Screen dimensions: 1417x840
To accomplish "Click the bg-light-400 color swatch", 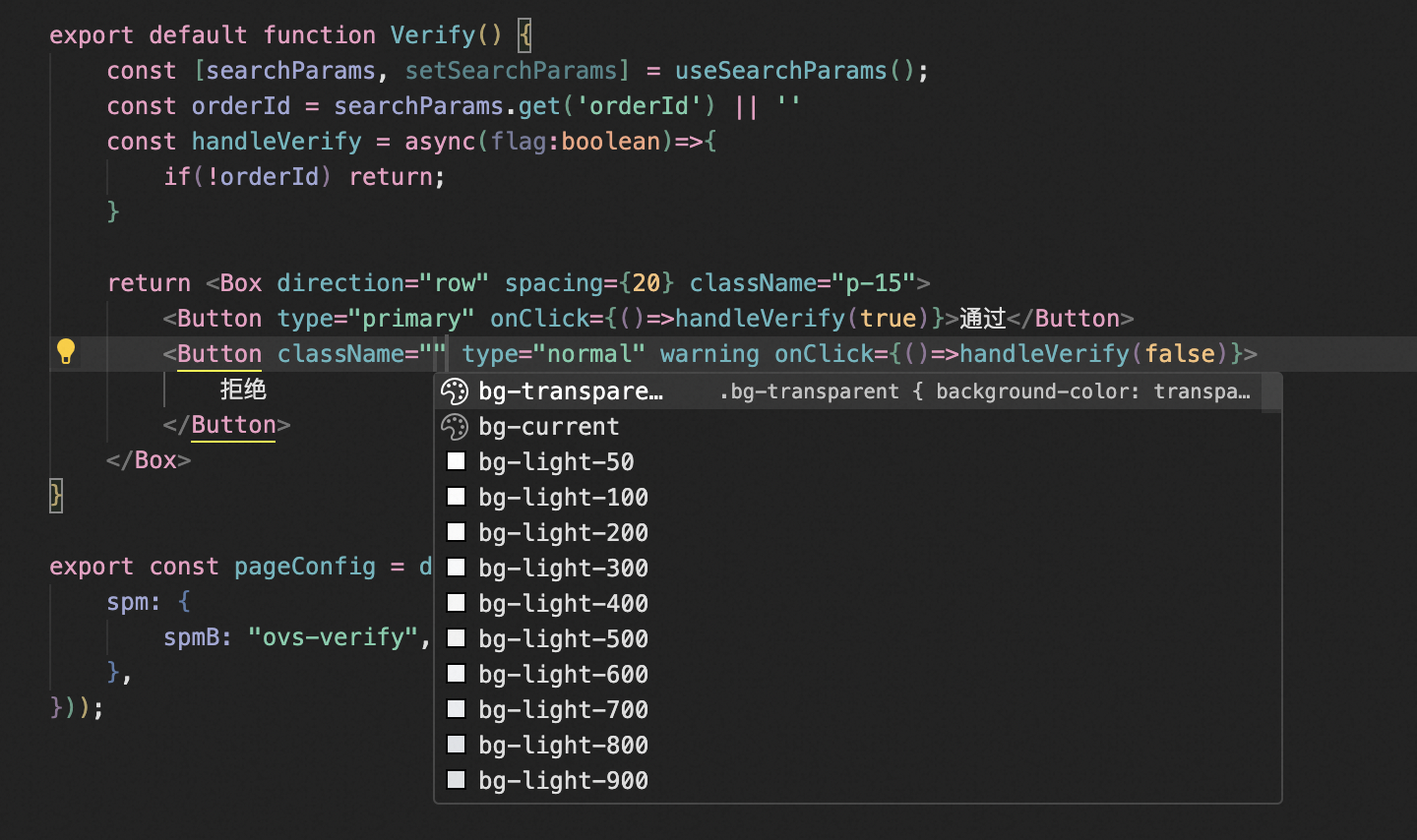I will click(x=456, y=603).
